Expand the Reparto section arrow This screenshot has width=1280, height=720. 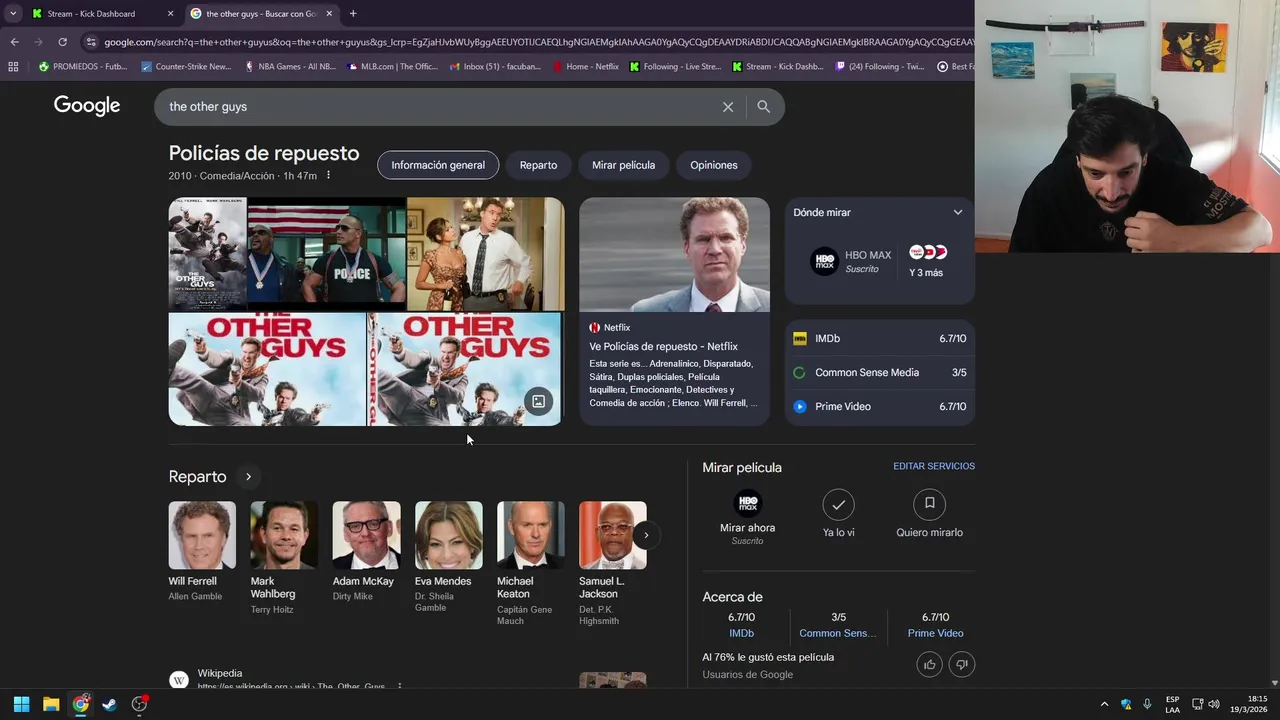click(248, 477)
